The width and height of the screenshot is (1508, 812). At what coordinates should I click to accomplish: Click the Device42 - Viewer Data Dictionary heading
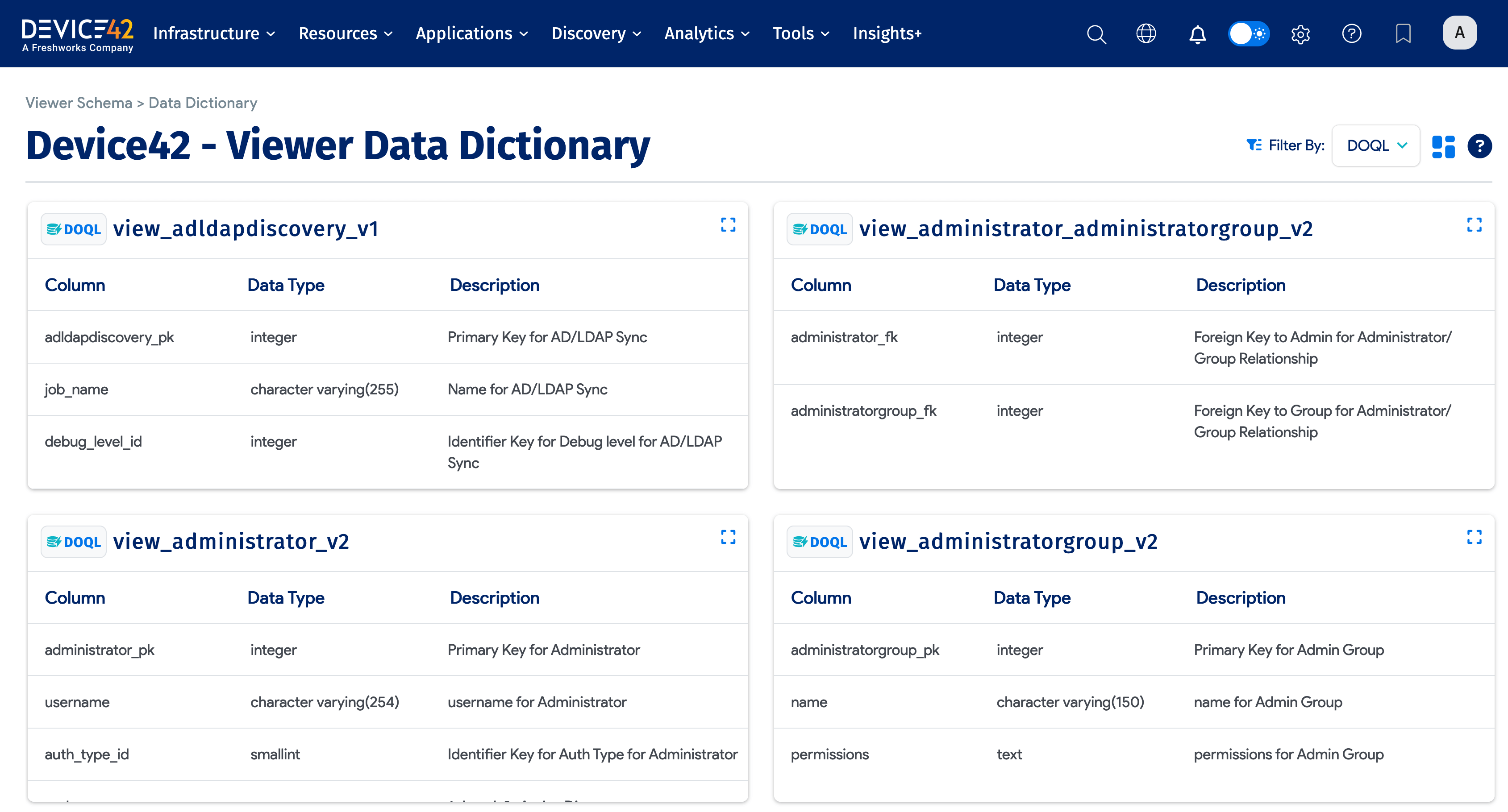coord(338,145)
